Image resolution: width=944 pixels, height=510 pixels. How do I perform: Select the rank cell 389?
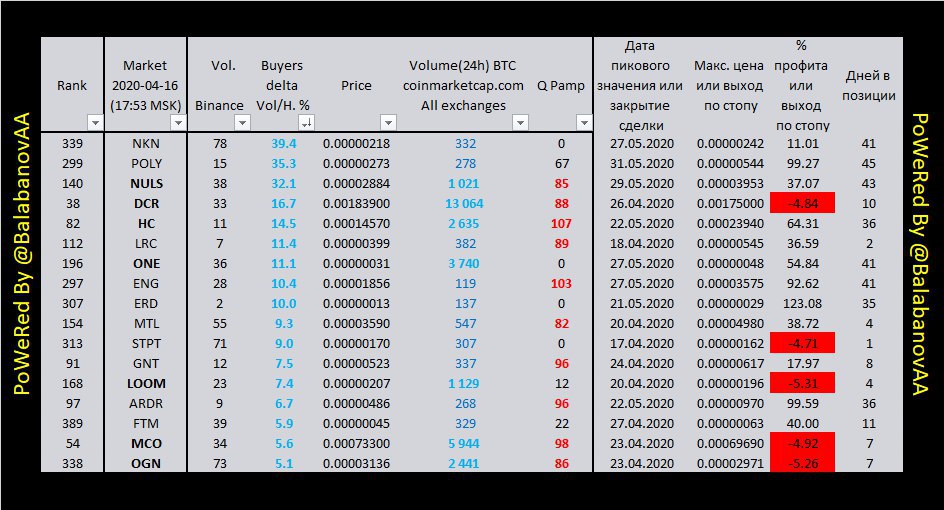[x=72, y=423]
